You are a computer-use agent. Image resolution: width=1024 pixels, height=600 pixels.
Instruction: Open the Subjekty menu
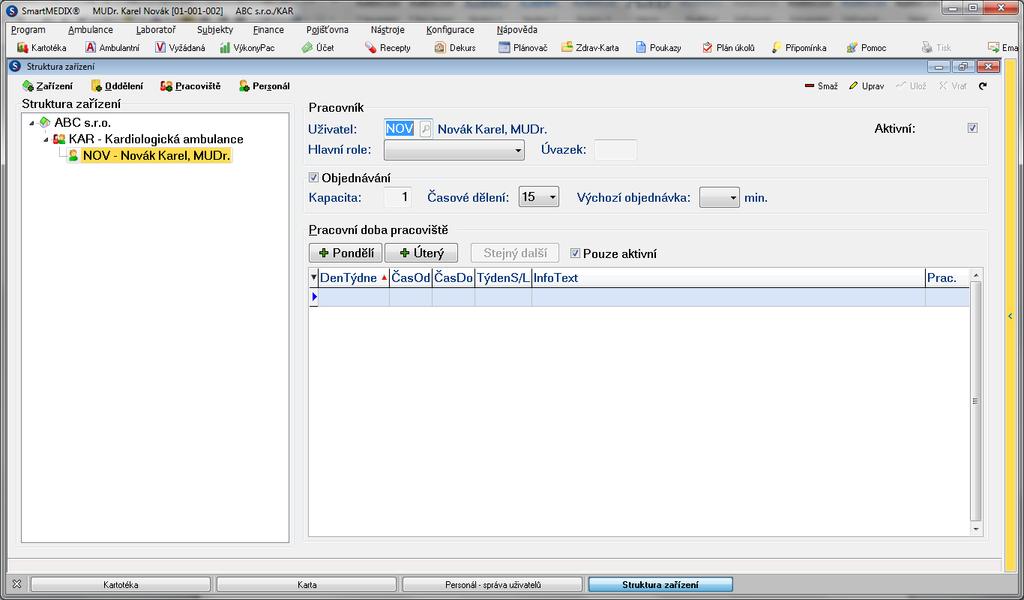[x=215, y=29]
